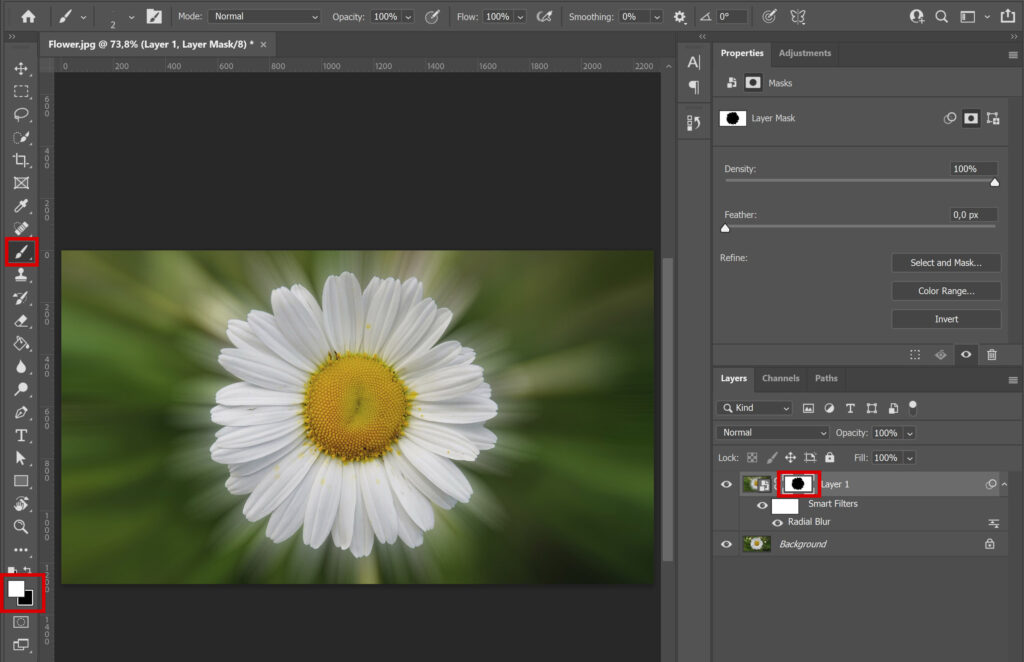Toggle airbrush-style build-up

tap(544, 17)
